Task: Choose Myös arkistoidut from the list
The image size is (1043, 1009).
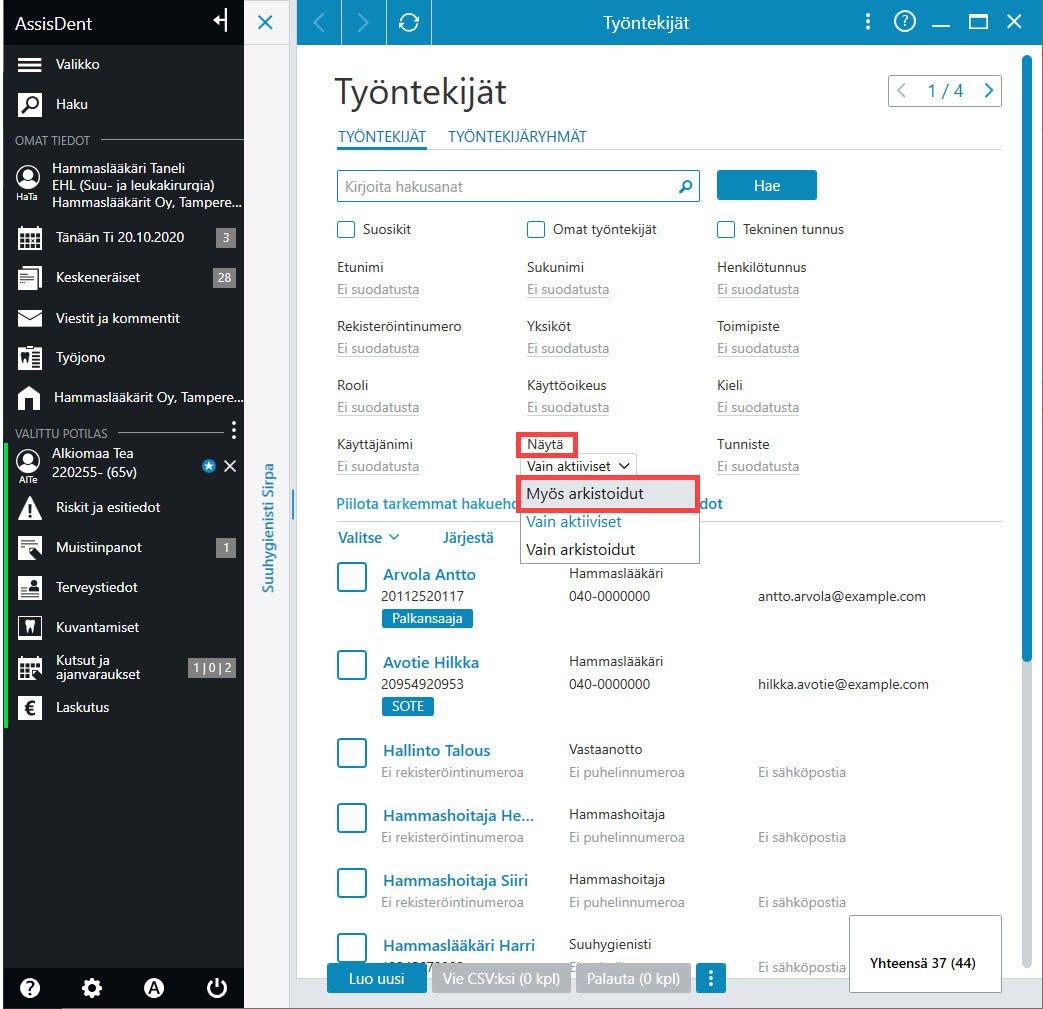Action: tap(609, 494)
